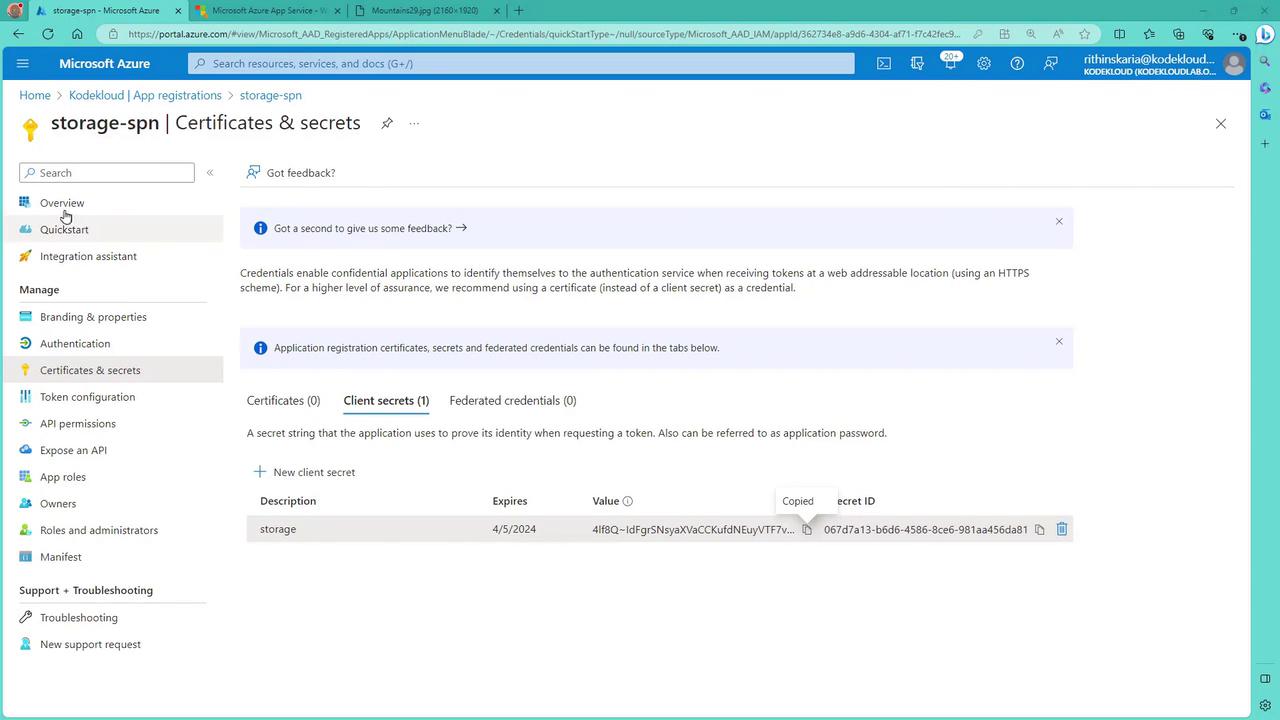Image resolution: width=1280 pixels, height=720 pixels.
Task: Open the Azure help question mark
Action: point(1017,63)
